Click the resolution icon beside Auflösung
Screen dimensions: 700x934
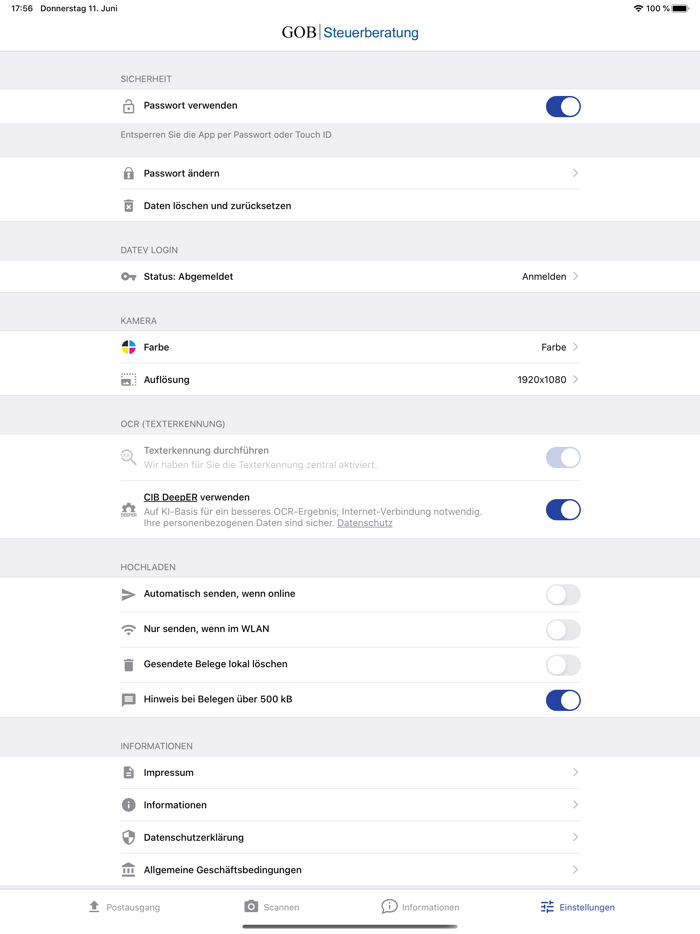pos(128,380)
